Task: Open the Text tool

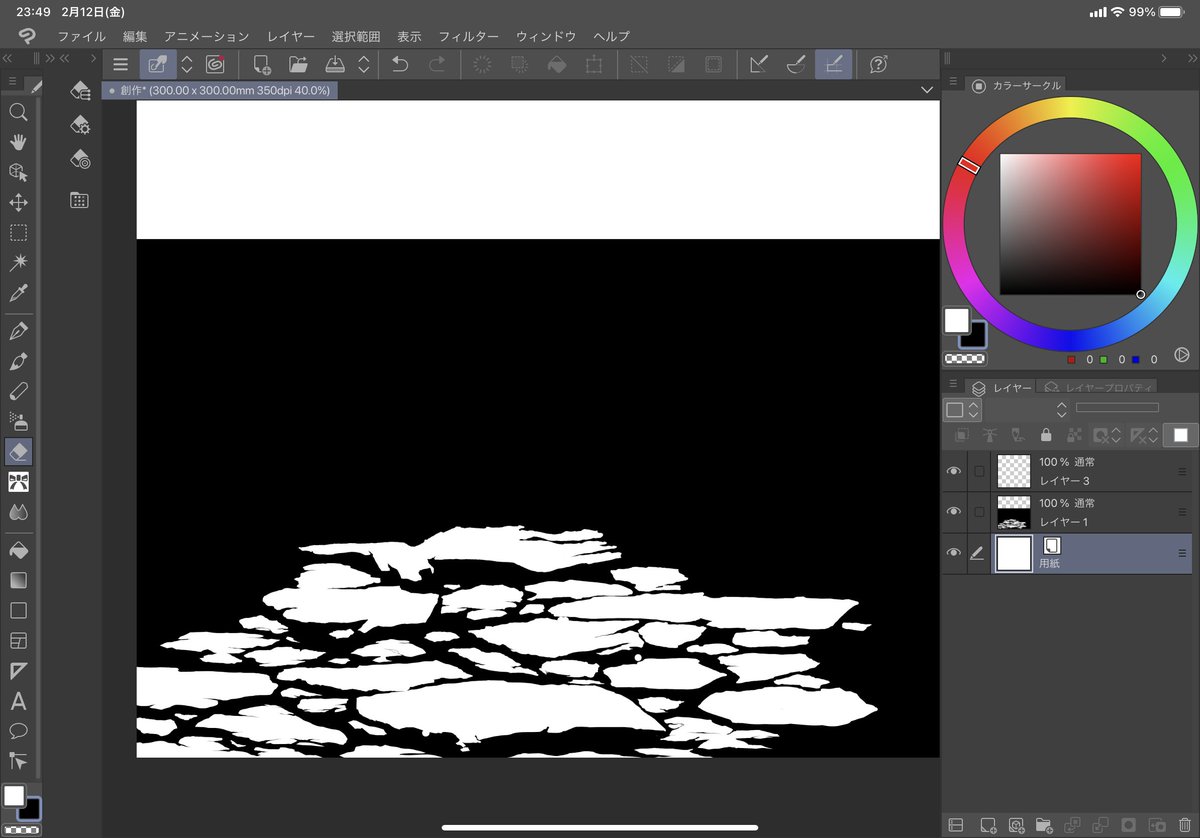Action: [18, 701]
